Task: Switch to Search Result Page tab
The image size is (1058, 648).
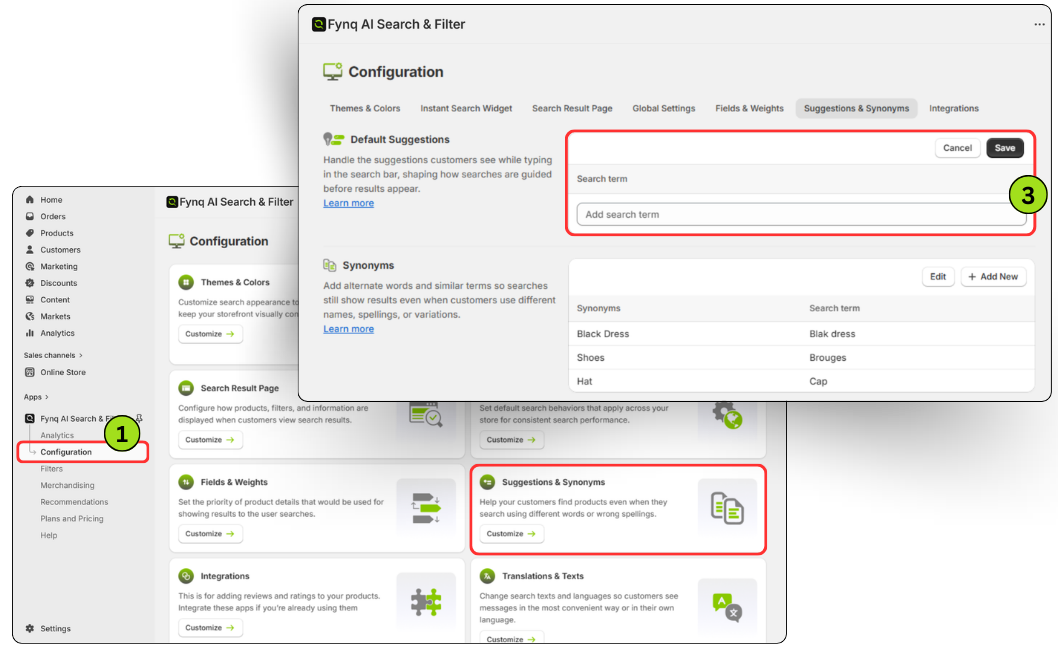Action: (x=572, y=108)
